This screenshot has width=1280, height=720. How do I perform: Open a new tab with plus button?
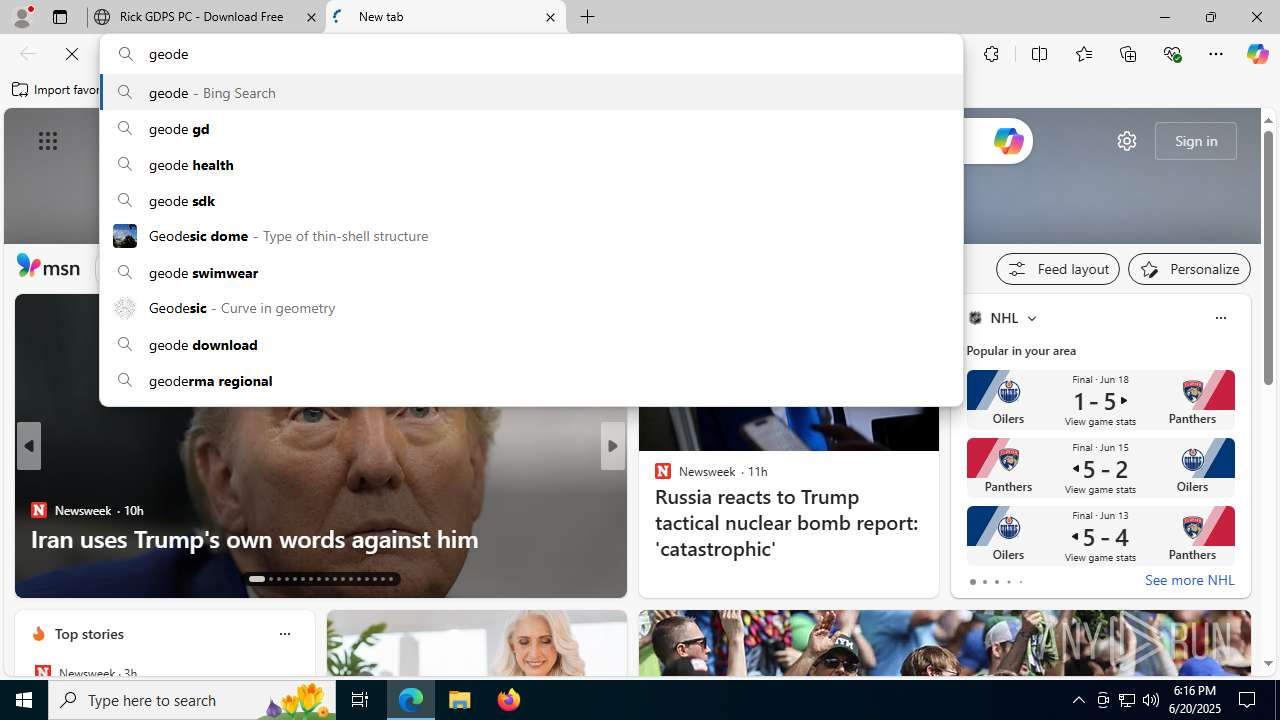588,17
